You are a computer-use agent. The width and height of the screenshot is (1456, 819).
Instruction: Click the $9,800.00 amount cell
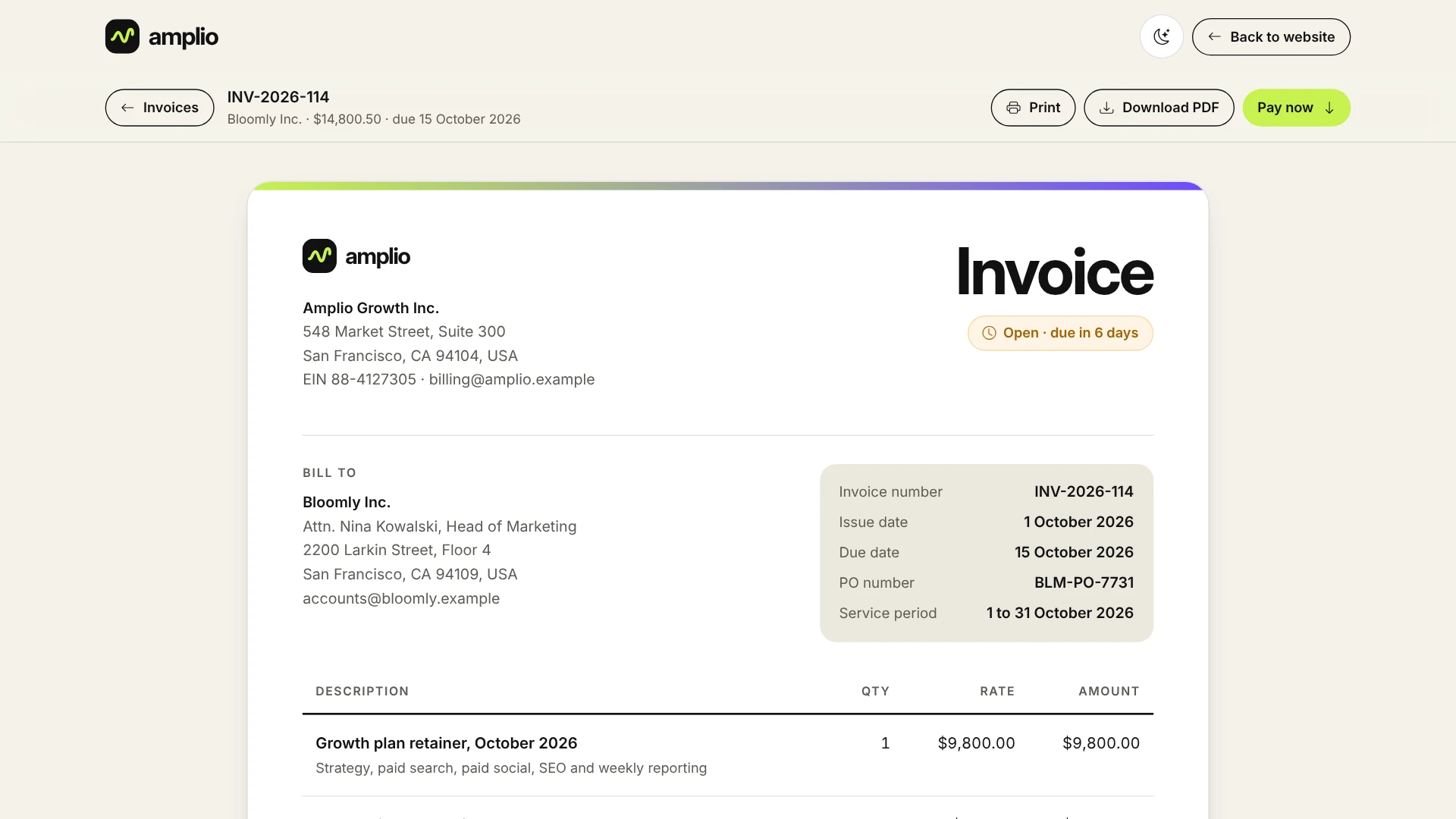tap(1101, 743)
